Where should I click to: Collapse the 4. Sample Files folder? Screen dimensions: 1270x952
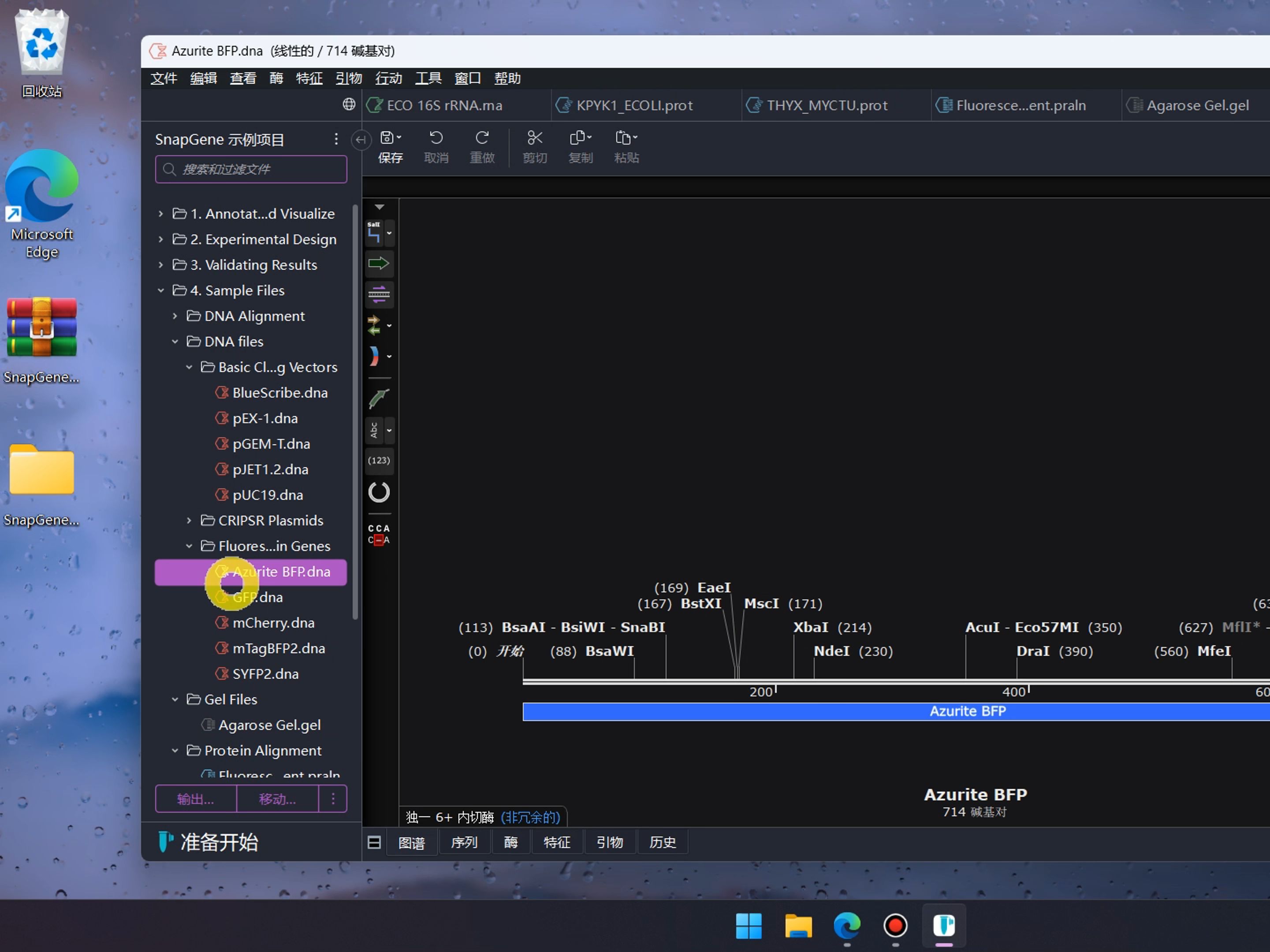[161, 290]
